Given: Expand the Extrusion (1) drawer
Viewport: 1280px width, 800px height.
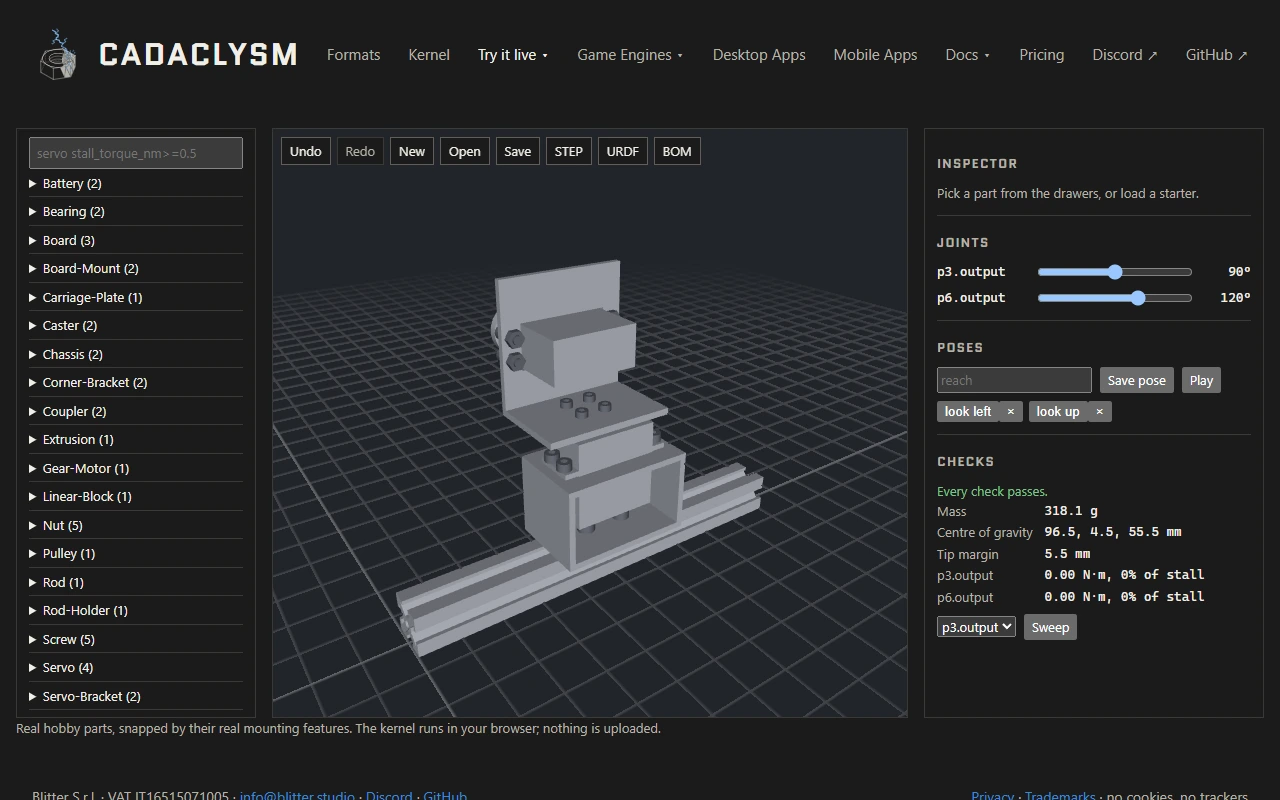Looking at the screenshot, I should pyautogui.click(x=135, y=439).
